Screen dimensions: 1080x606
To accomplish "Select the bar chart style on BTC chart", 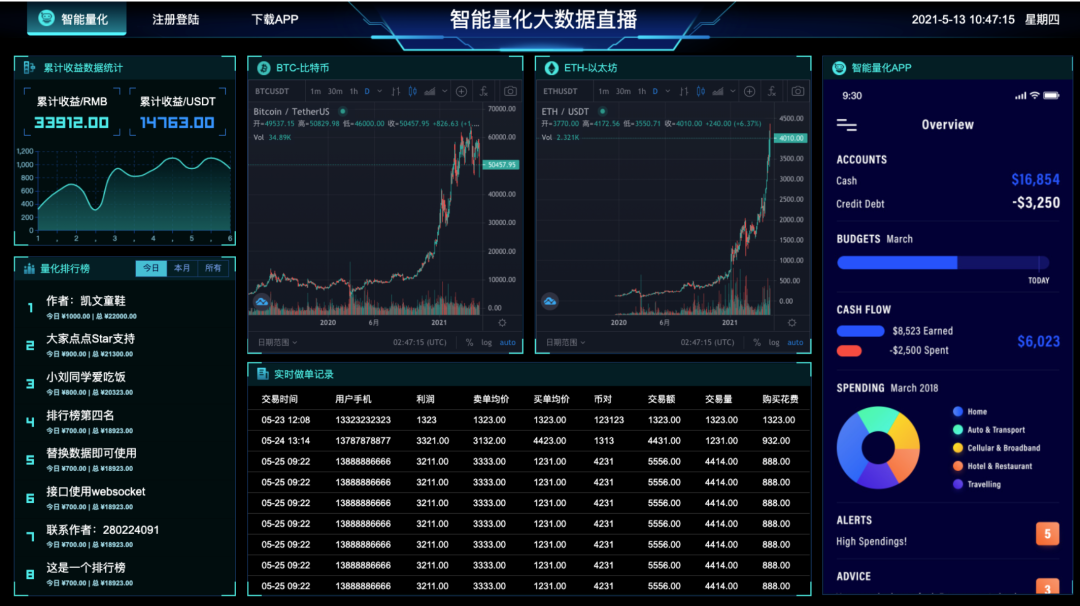I will click(396, 91).
